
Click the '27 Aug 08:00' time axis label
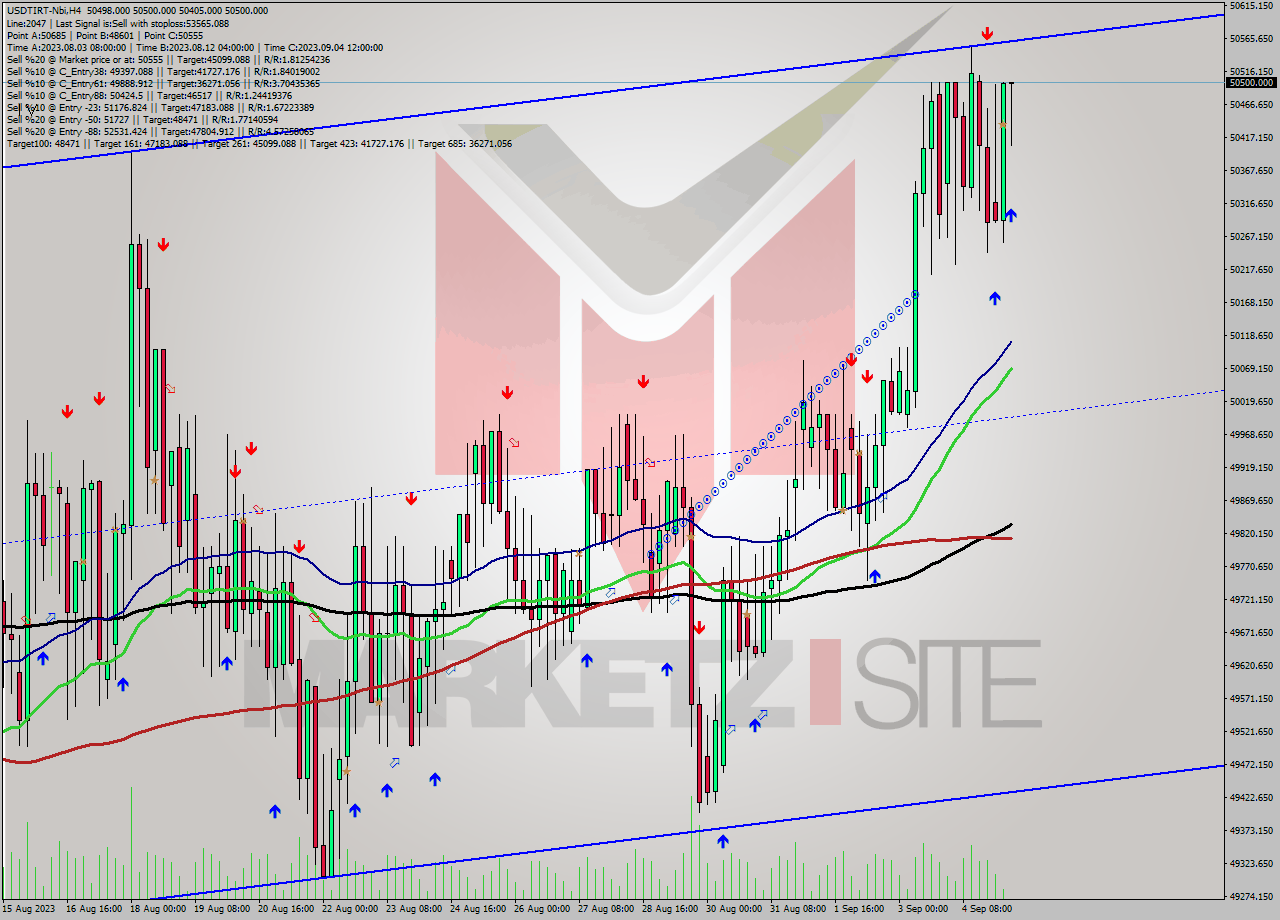click(x=605, y=909)
